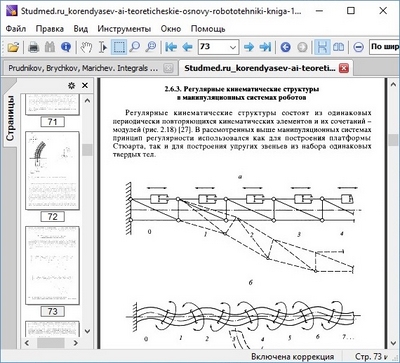Select the text selection cursor tool
Image resolution: width=400 pixels, height=363 pixels.
tap(103, 47)
